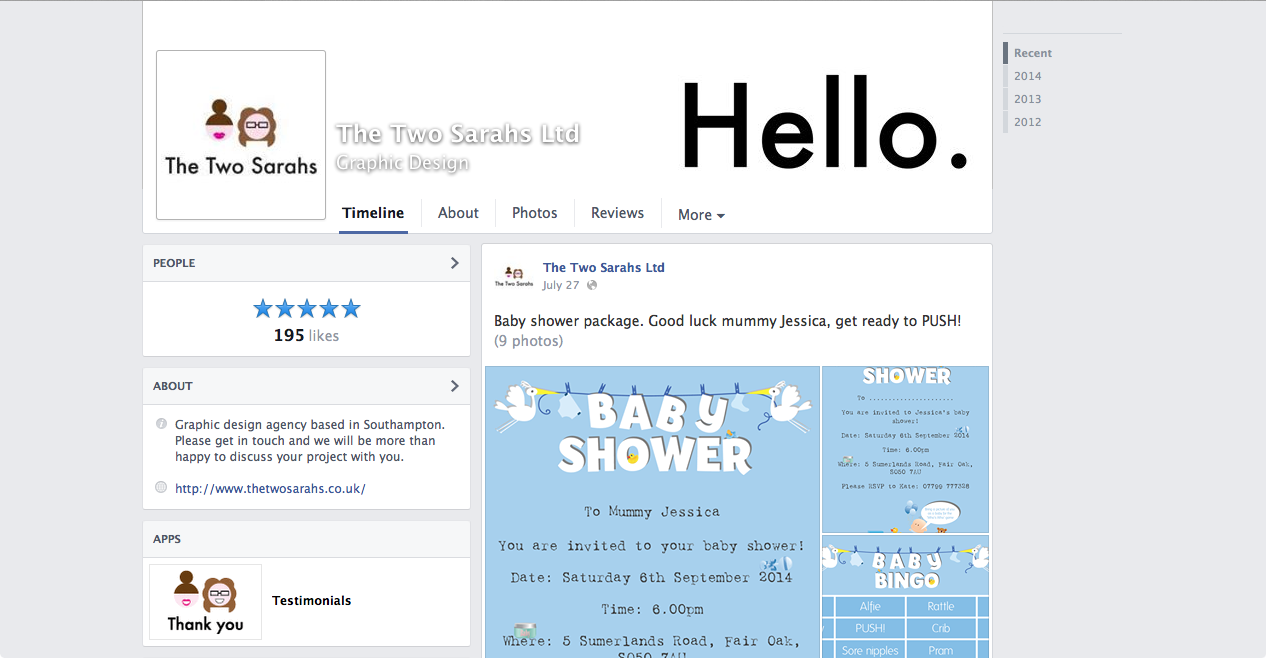Viewport: 1266px width, 658px height.
Task: Click The Two Sarahs Ltd post author link
Action: (604, 268)
